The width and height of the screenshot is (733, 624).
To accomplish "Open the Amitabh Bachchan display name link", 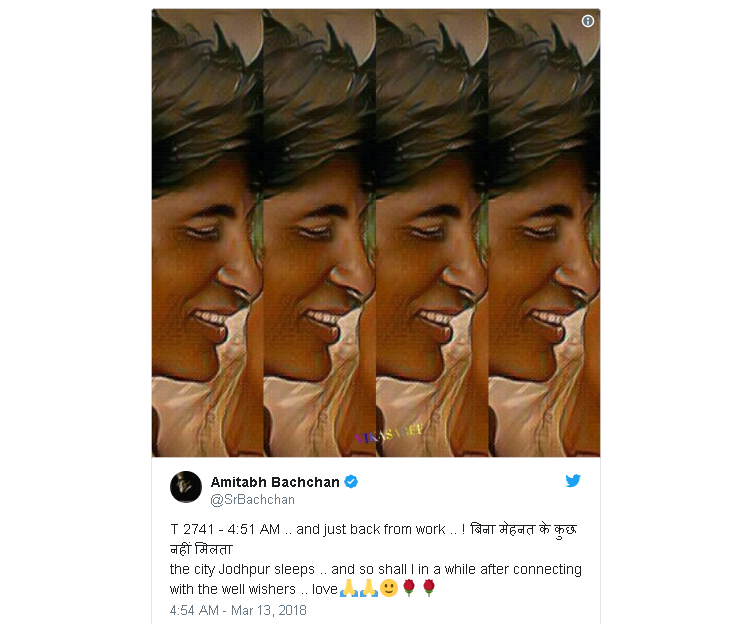I will [275, 482].
